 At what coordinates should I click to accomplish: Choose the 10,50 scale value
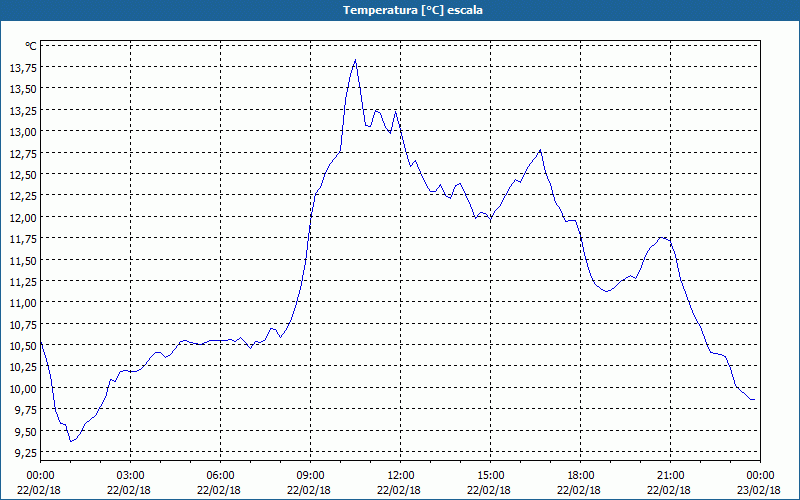(x=23, y=346)
